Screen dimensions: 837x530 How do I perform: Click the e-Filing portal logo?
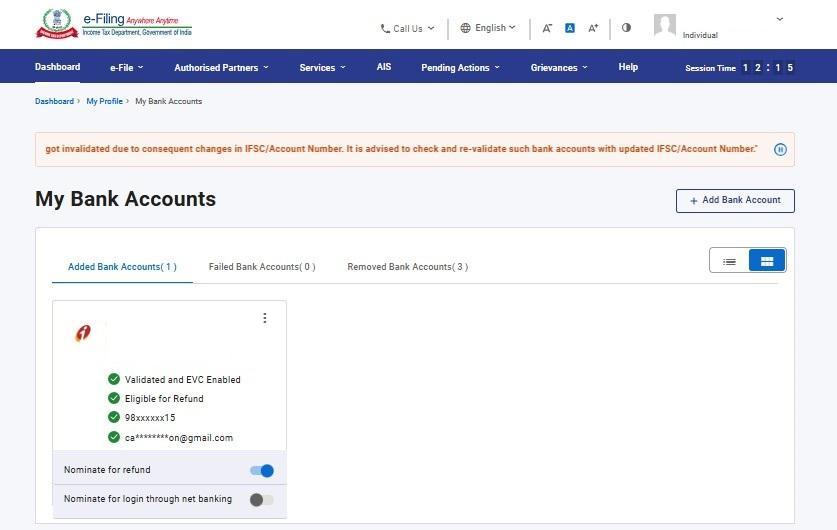(x=113, y=24)
